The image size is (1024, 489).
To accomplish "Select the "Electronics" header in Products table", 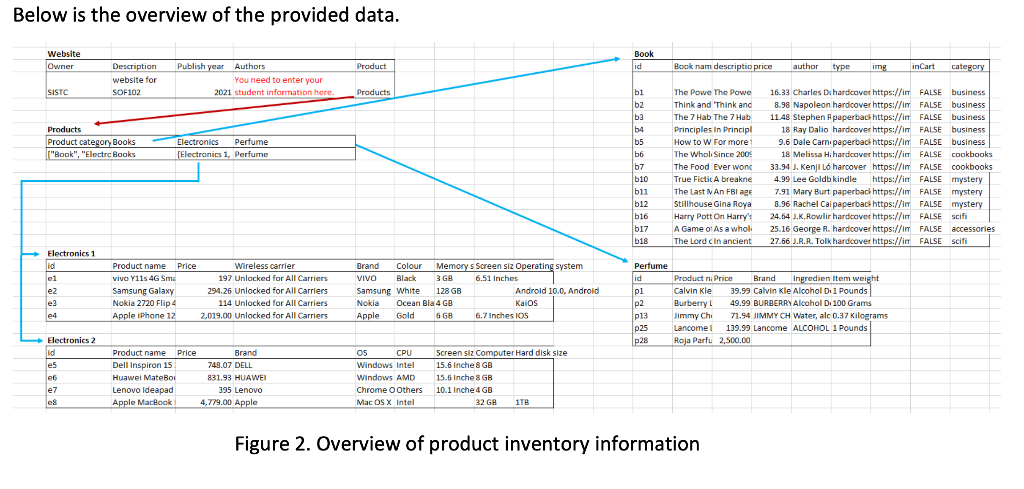I will coord(197,141).
